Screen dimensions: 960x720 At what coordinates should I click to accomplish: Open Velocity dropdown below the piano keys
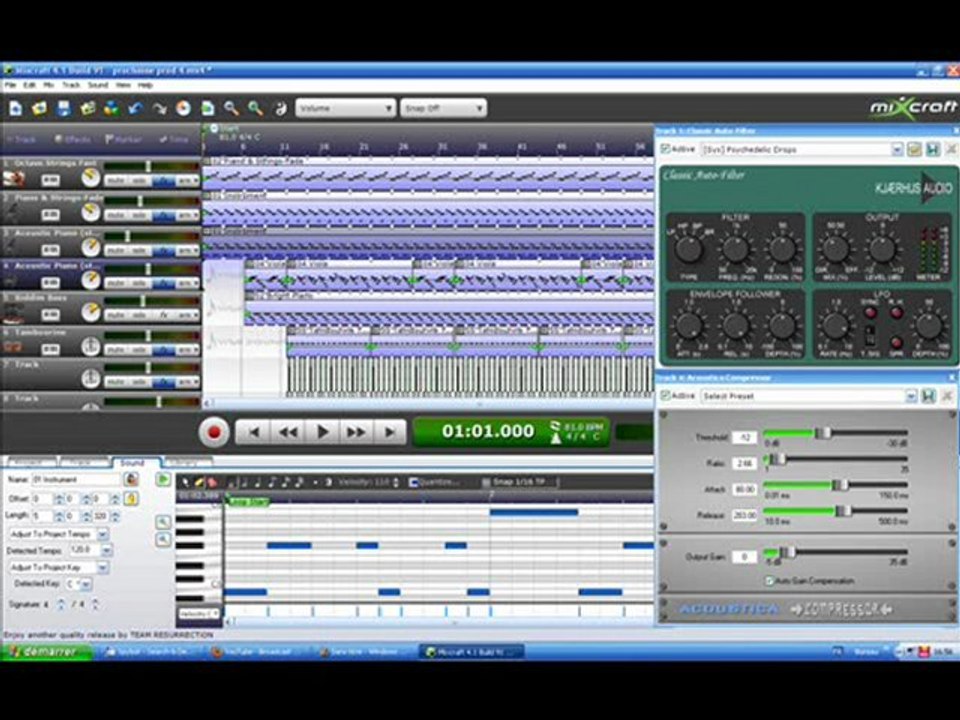point(198,613)
